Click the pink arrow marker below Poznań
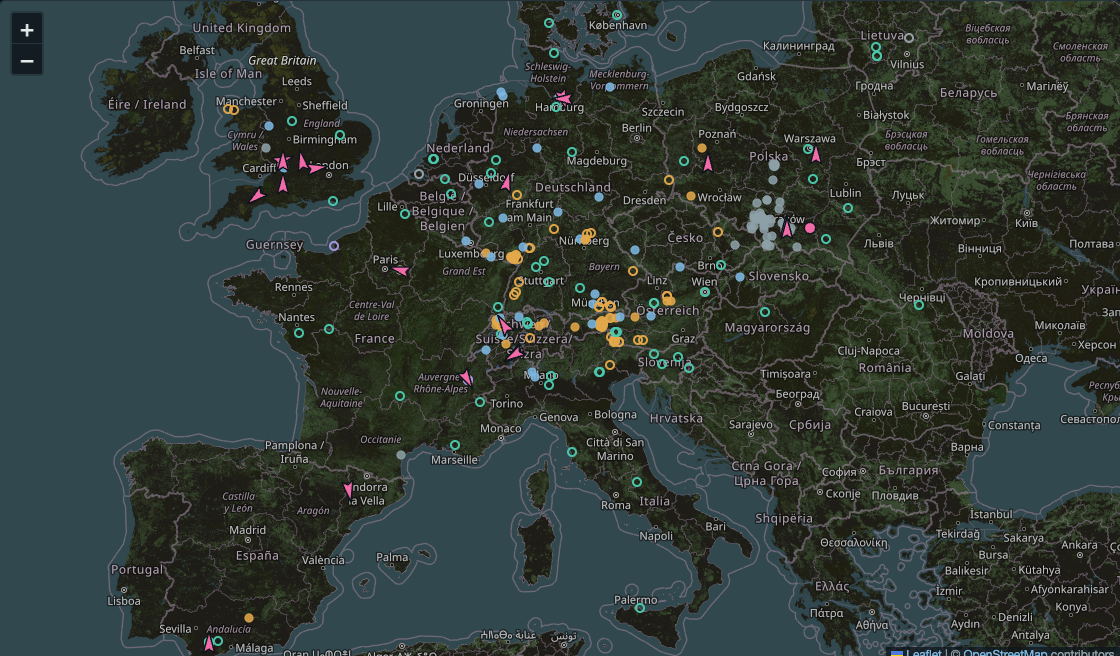The width and height of the screenshot is (1120, 656). click(x=708, y=164)
